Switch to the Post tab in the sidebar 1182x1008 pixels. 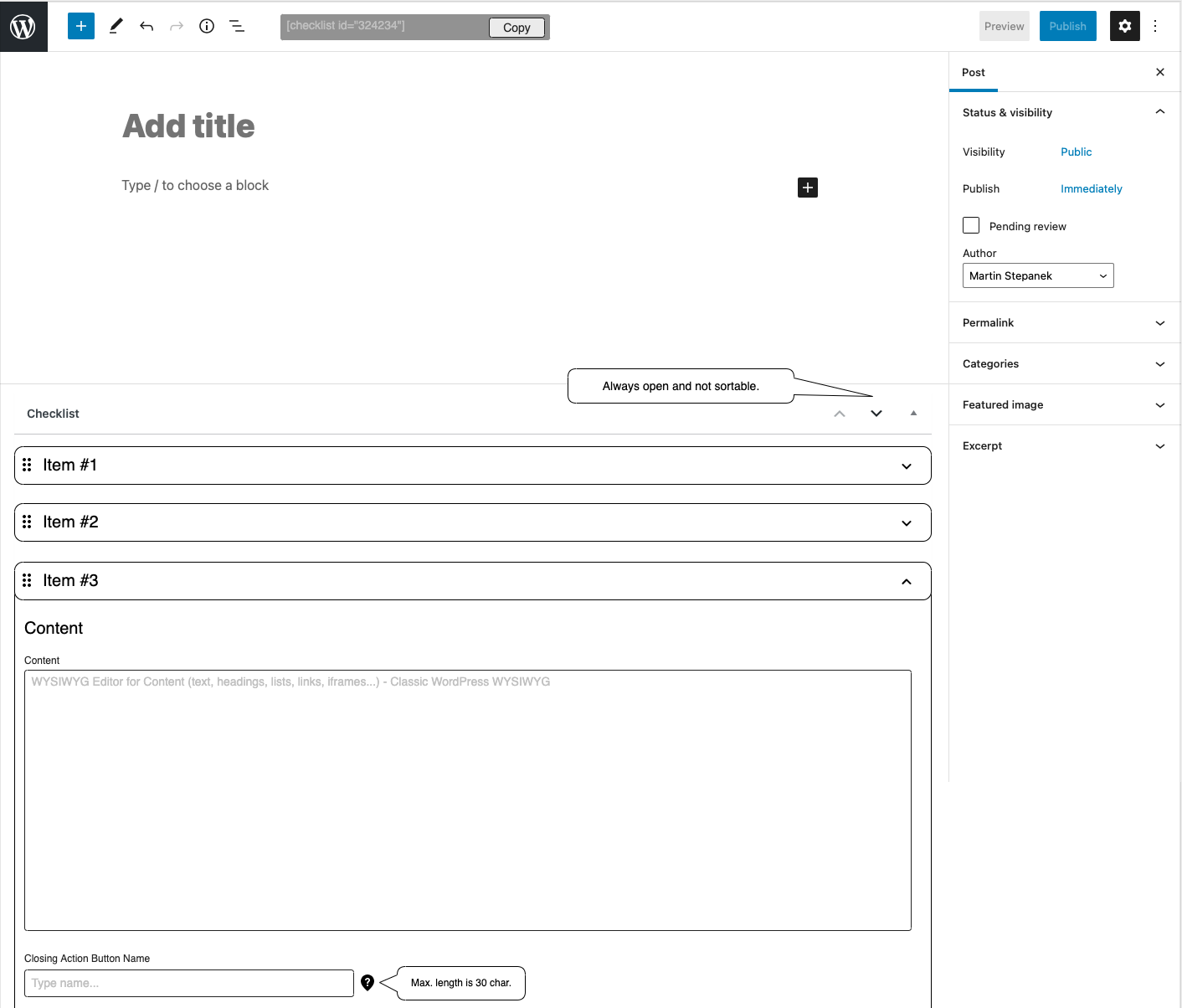tap(973, 72)
